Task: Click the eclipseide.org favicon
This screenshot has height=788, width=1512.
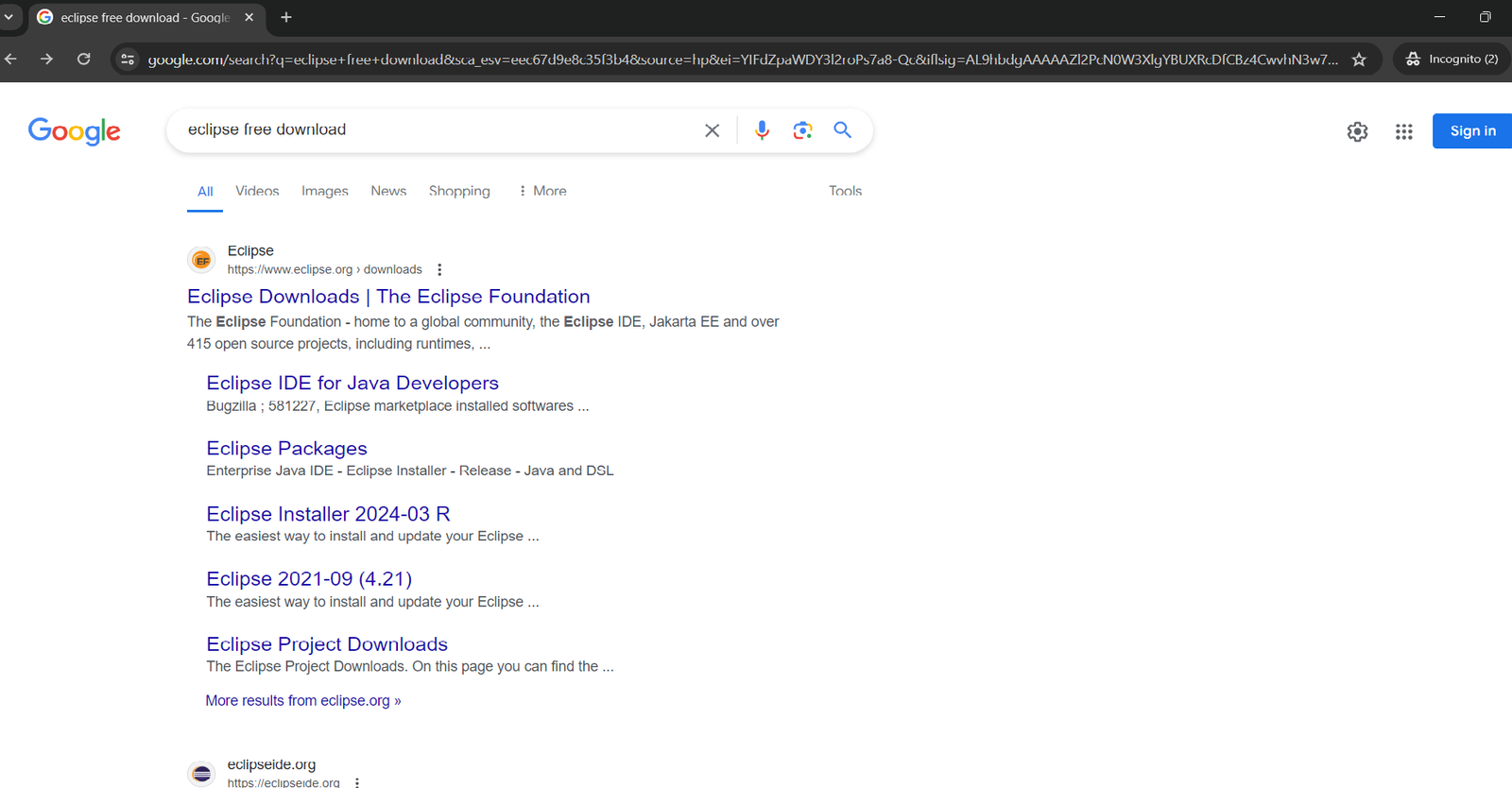Action: click(x=201, y=774)
